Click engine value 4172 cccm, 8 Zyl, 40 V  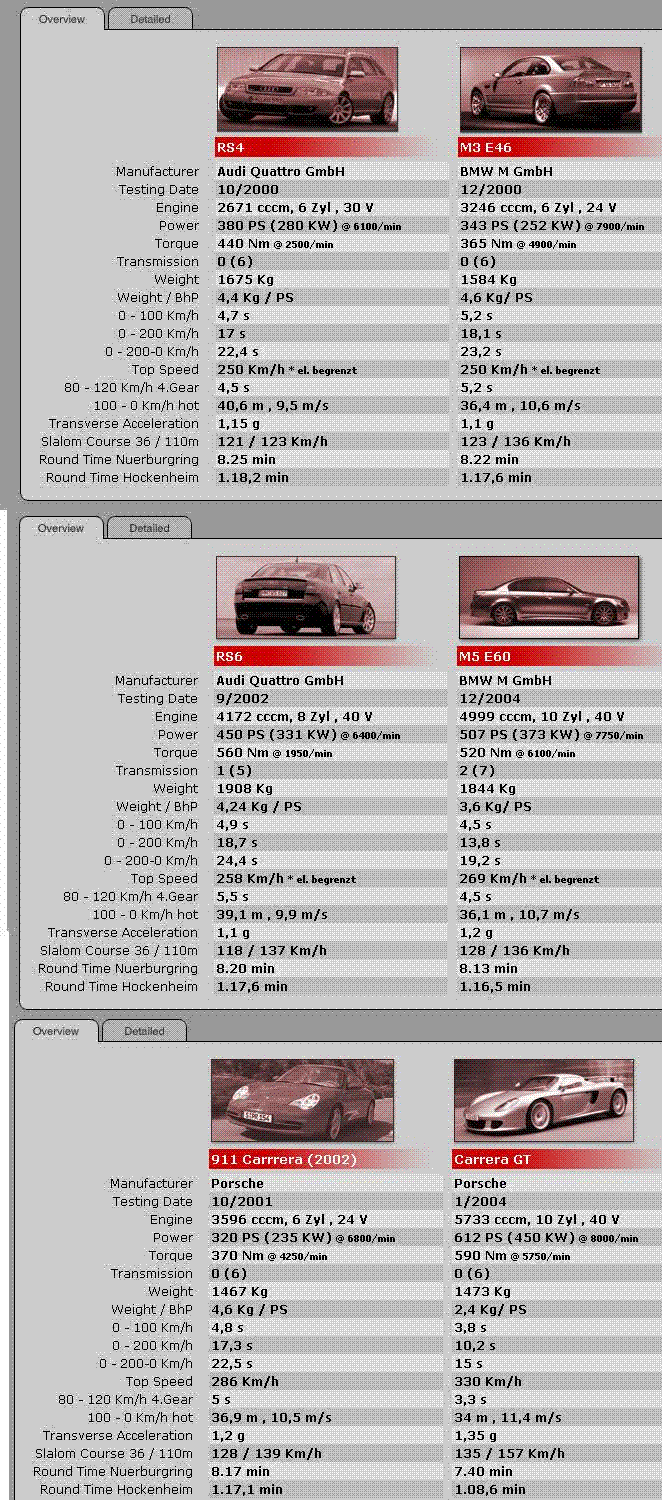coord(294,717)
